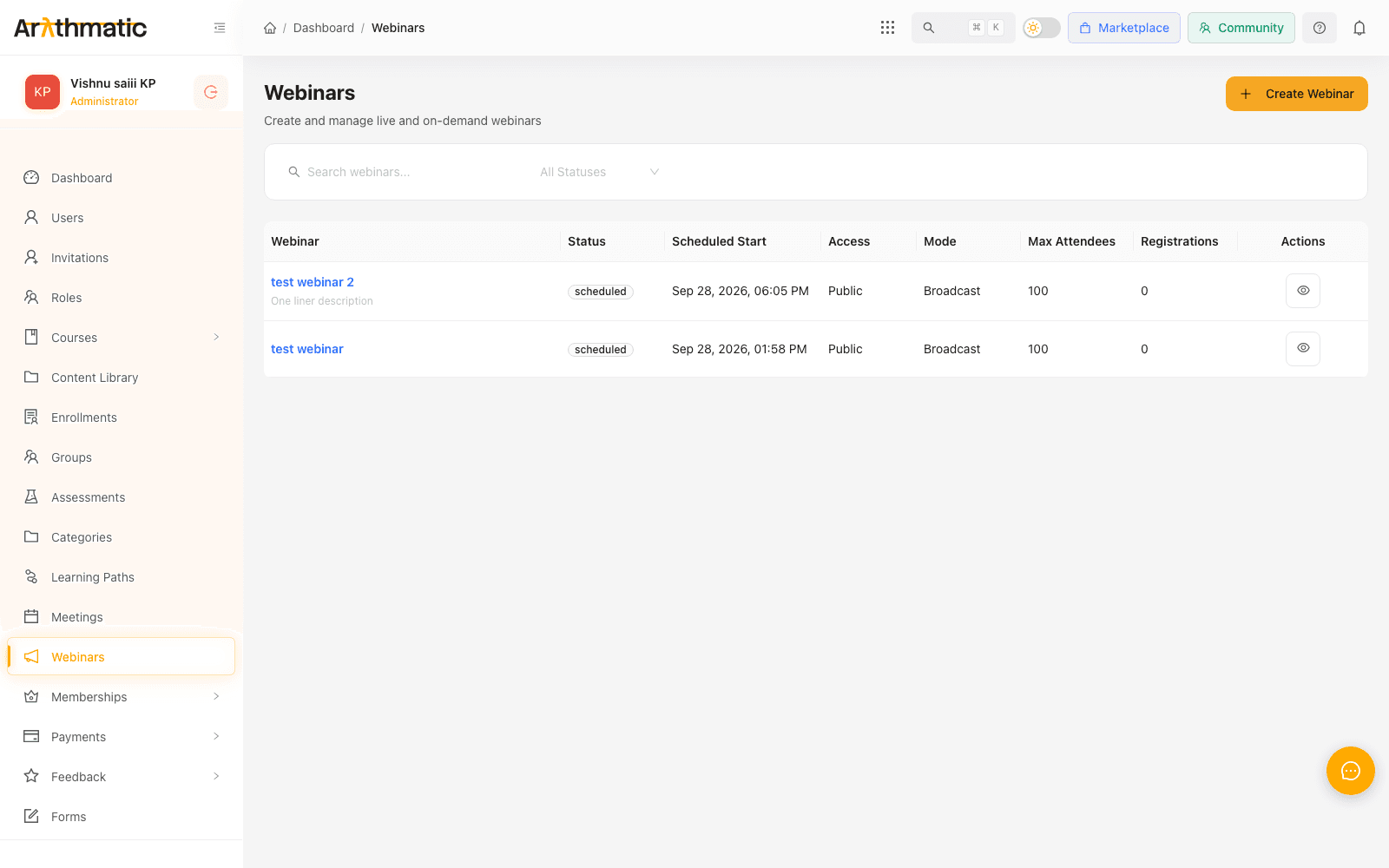1389x868 pixels.
Task: Open Users in sidebar
Action: [122, 218]
